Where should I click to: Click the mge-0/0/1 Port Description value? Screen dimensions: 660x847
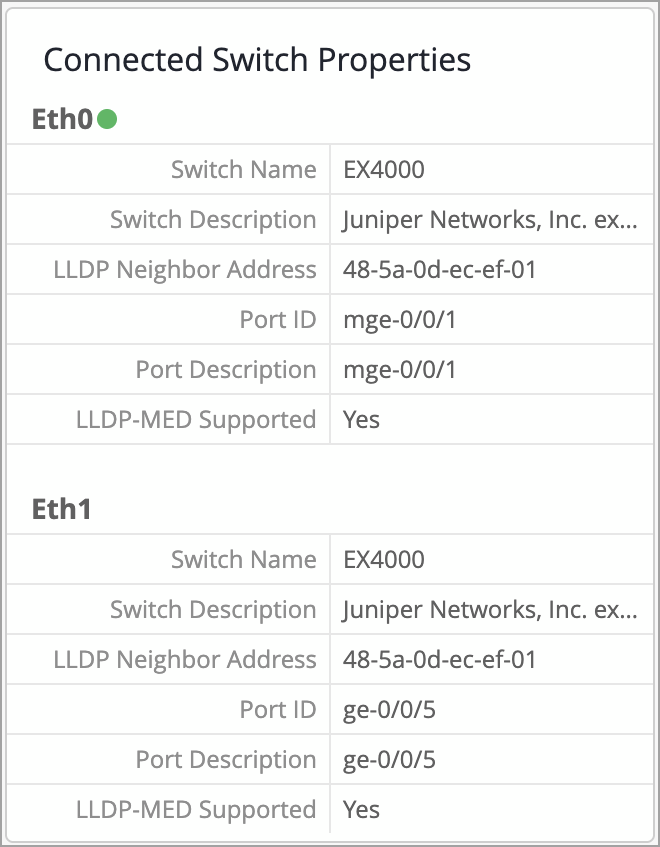click(399, 370)
